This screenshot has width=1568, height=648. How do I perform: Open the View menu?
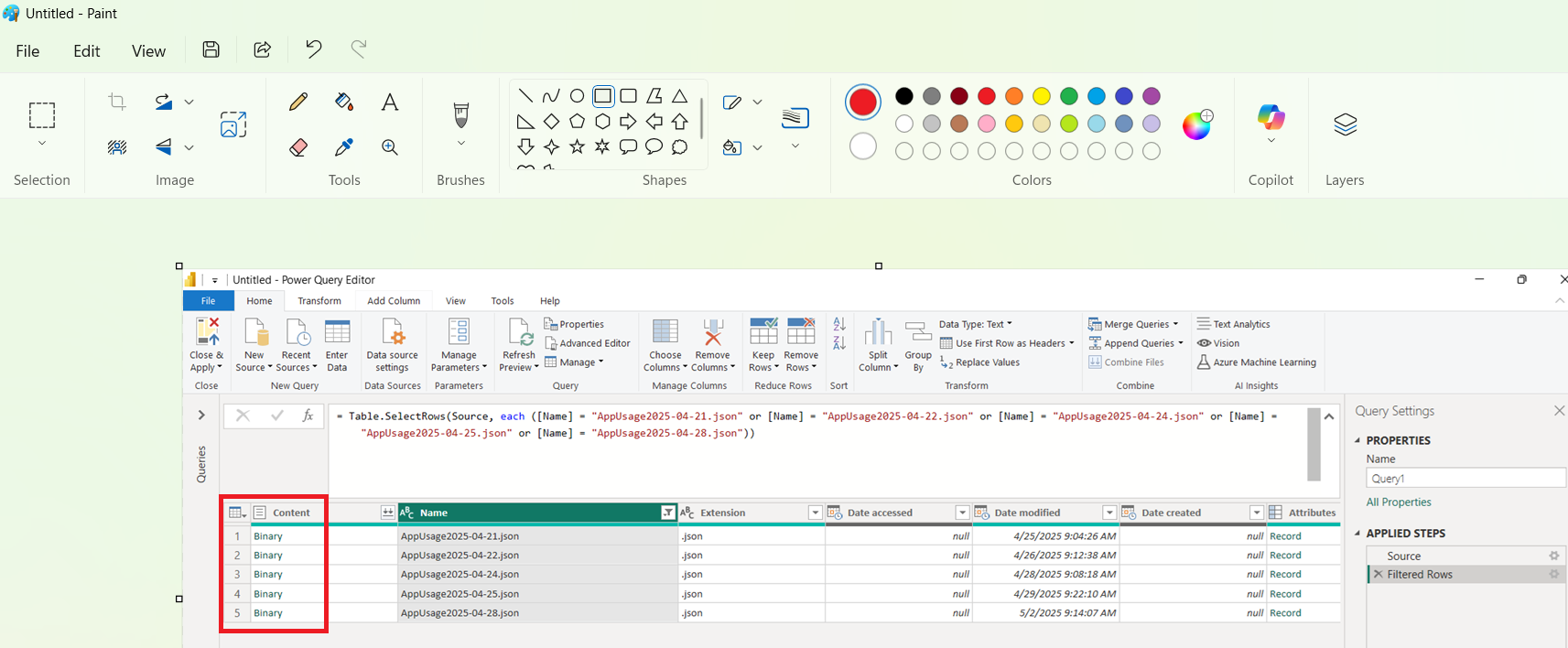148,51
